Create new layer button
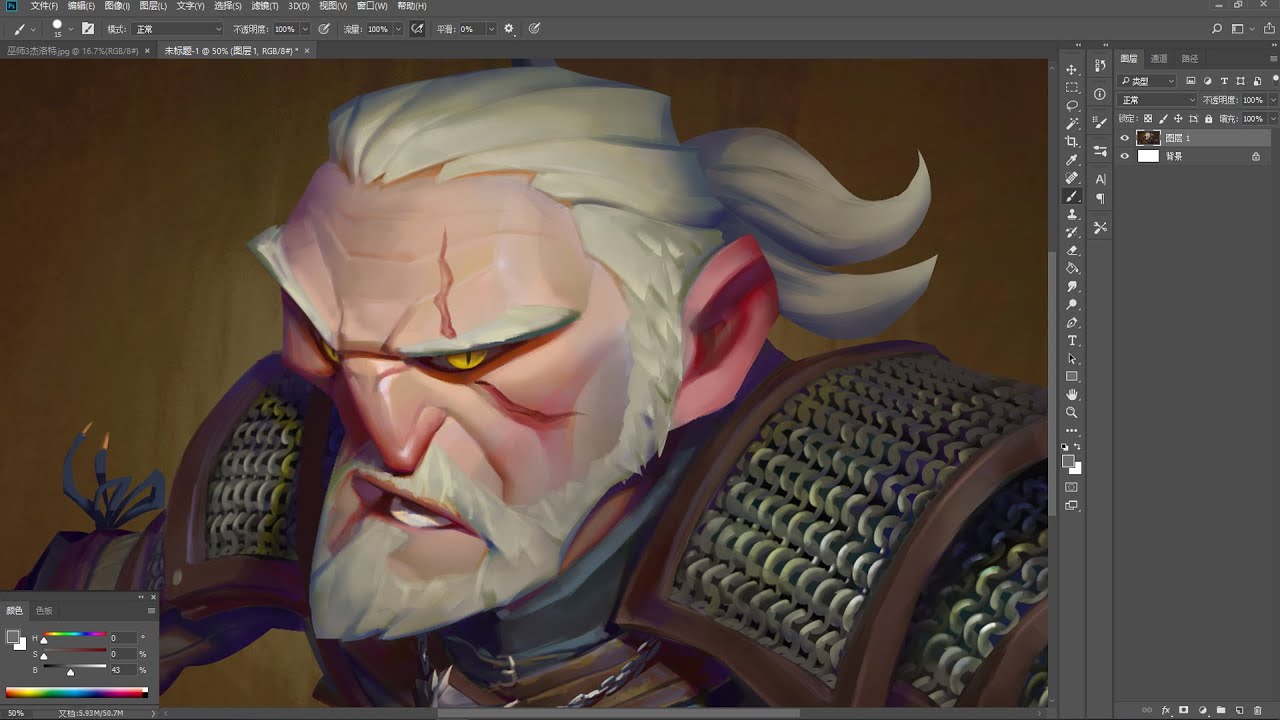The width and height of the screenshot is (1280, 720). coord(1239,710)
